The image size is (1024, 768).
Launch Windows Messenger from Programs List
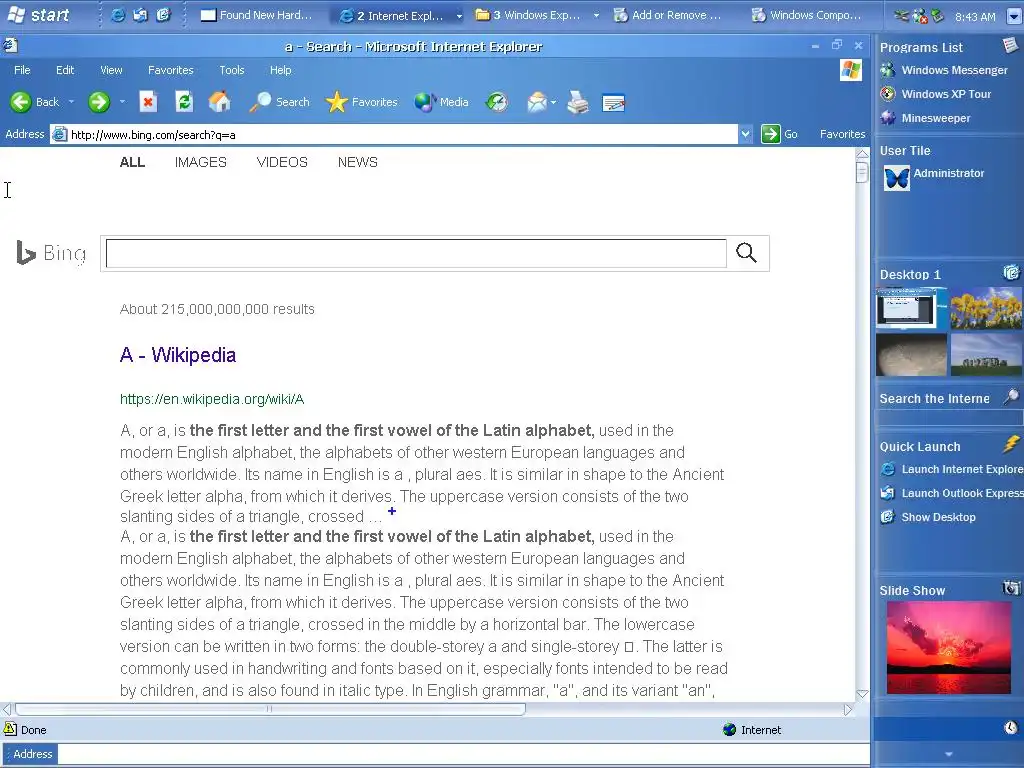944,70
